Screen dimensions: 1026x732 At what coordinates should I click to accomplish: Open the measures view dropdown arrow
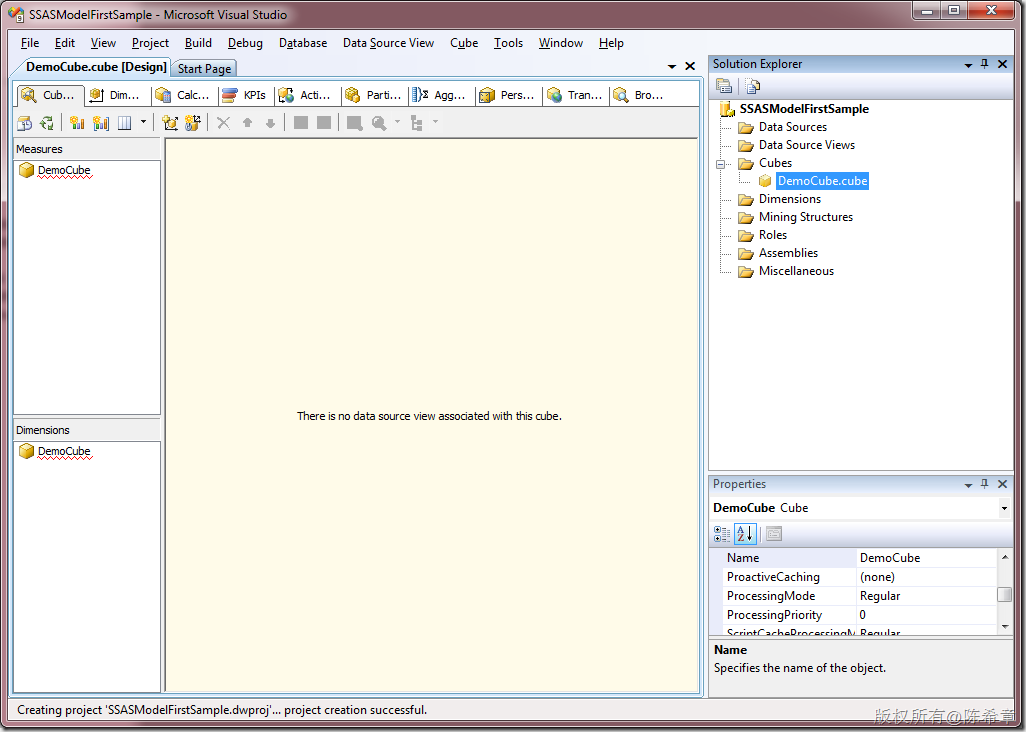143,122
